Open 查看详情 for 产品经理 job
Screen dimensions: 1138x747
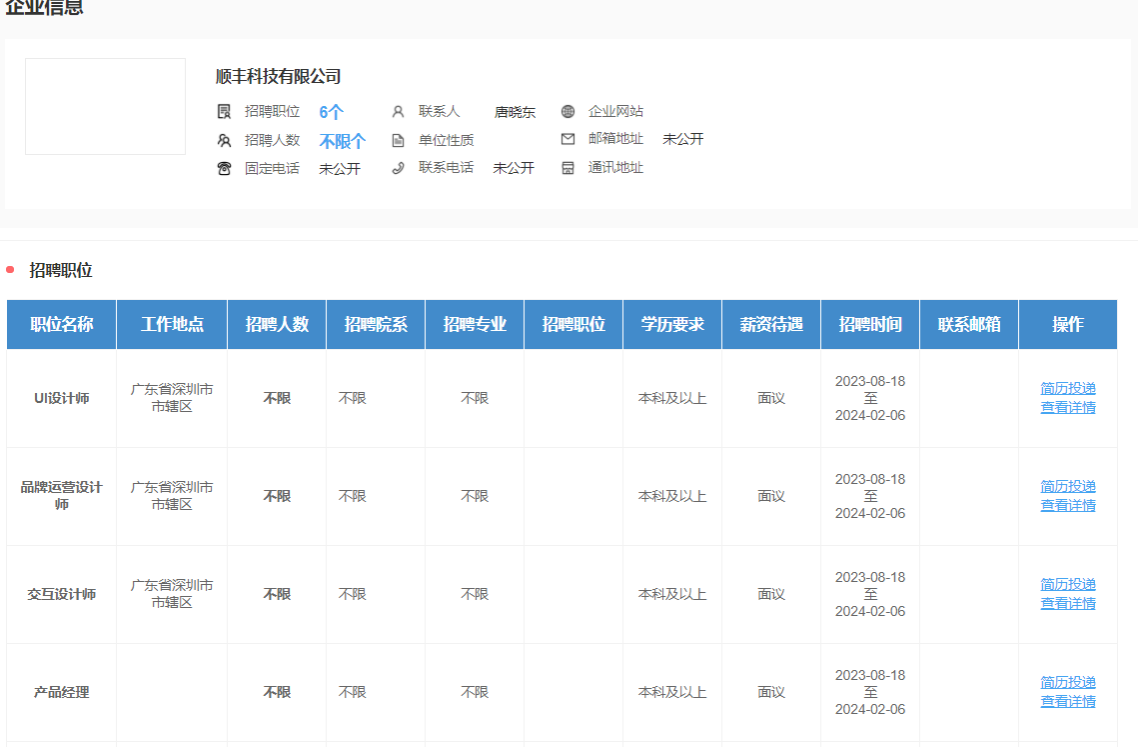(x=1068, y=701)
